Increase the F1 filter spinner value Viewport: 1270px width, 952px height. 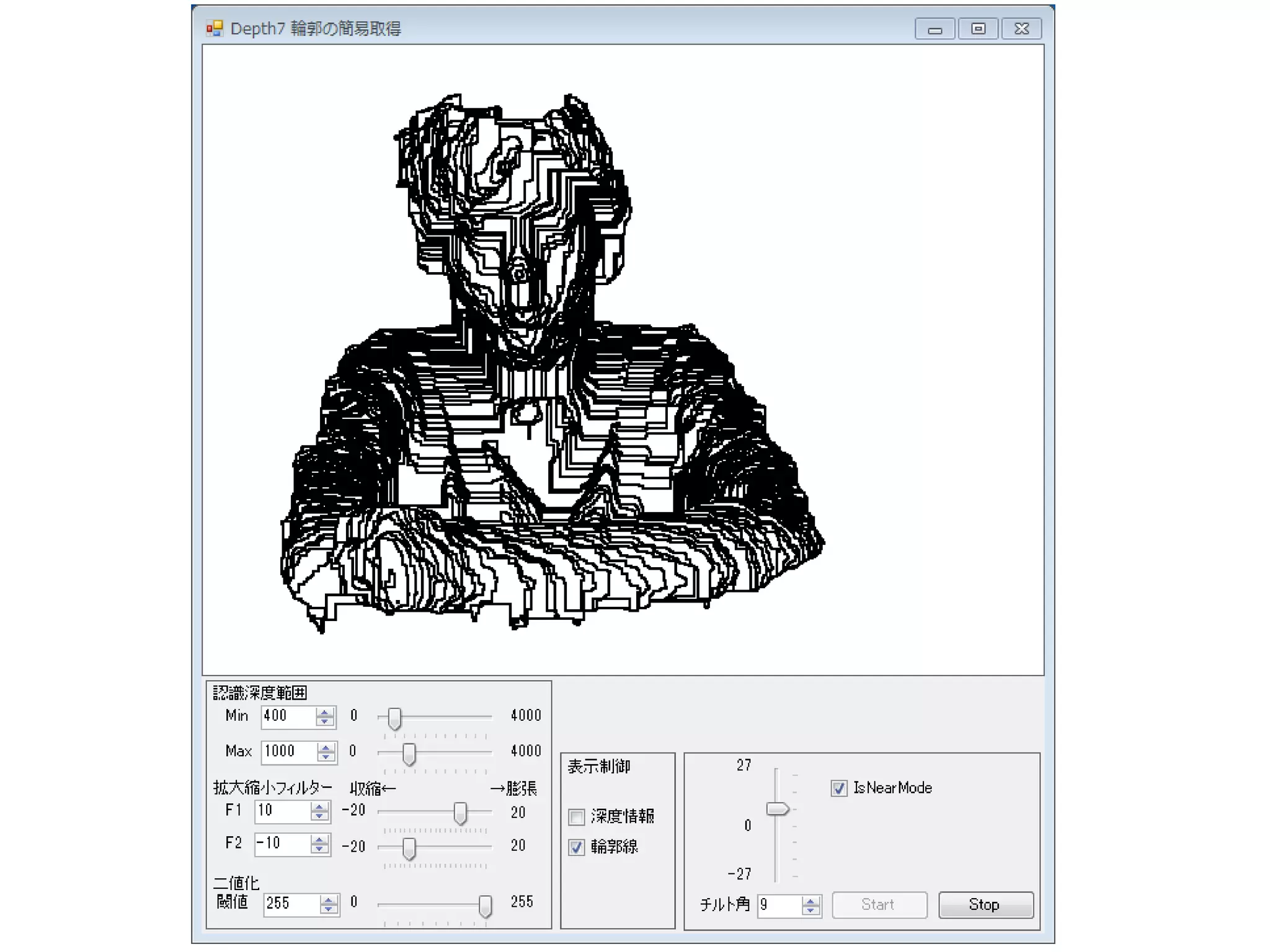[x=319, y=807]
